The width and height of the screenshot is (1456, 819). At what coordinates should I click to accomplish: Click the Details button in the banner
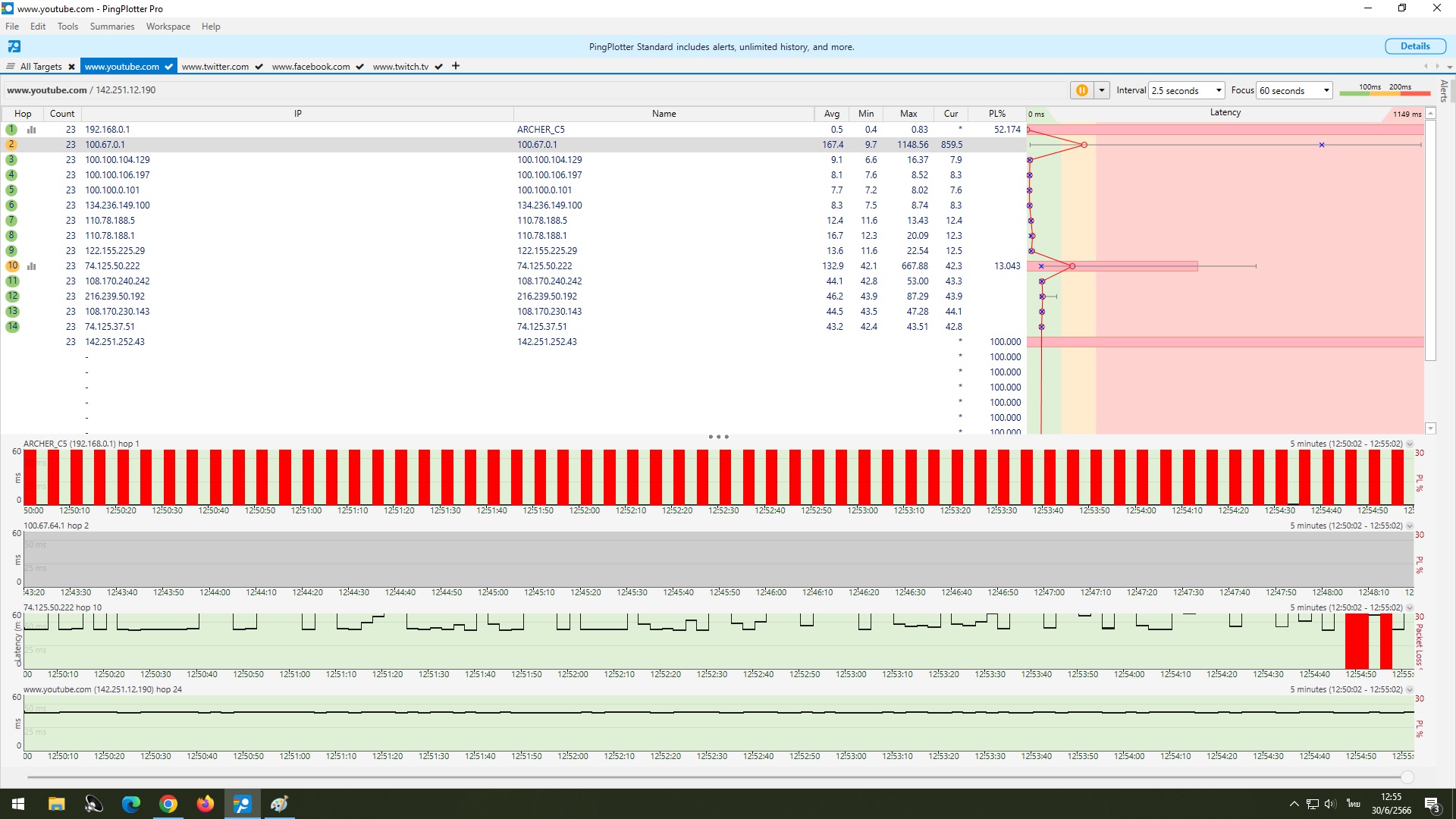pos(1414,46)
